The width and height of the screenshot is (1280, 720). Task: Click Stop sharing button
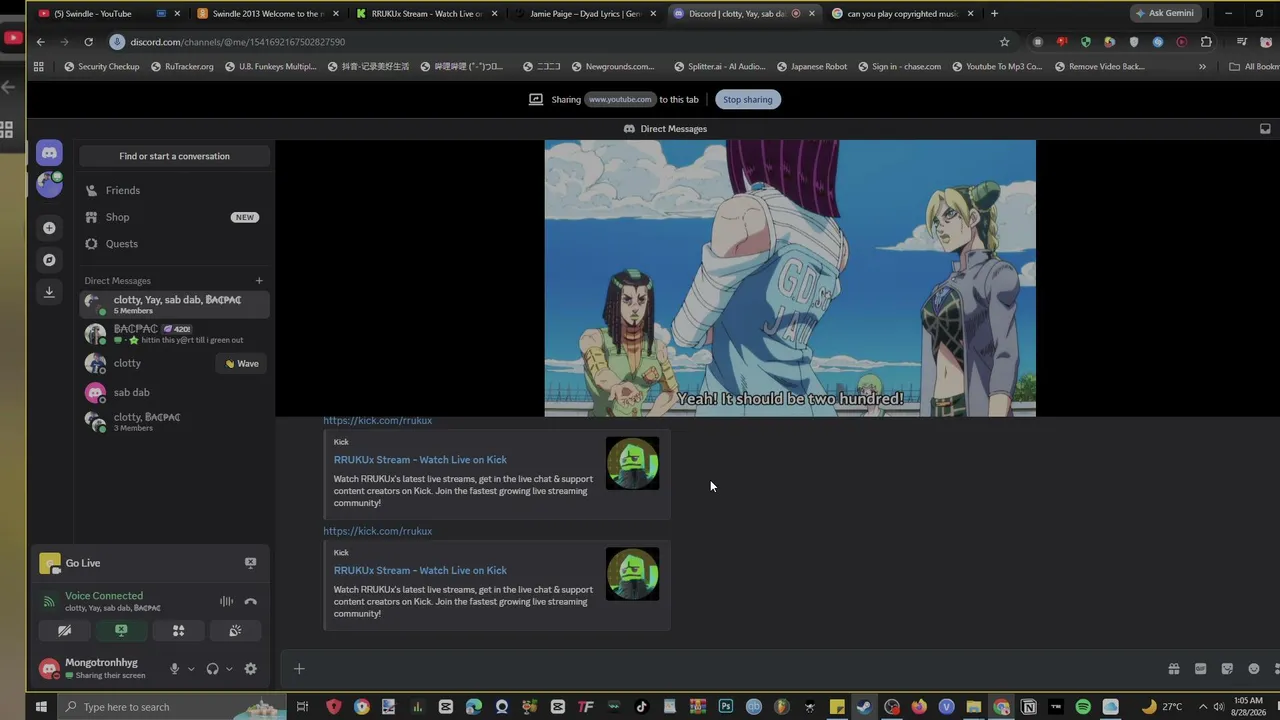pos(748,99)
